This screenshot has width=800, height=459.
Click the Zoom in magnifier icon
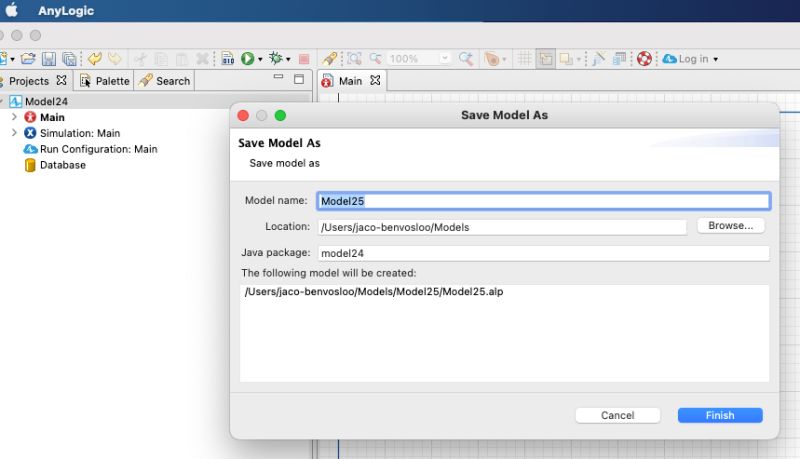tap(465, 59)
